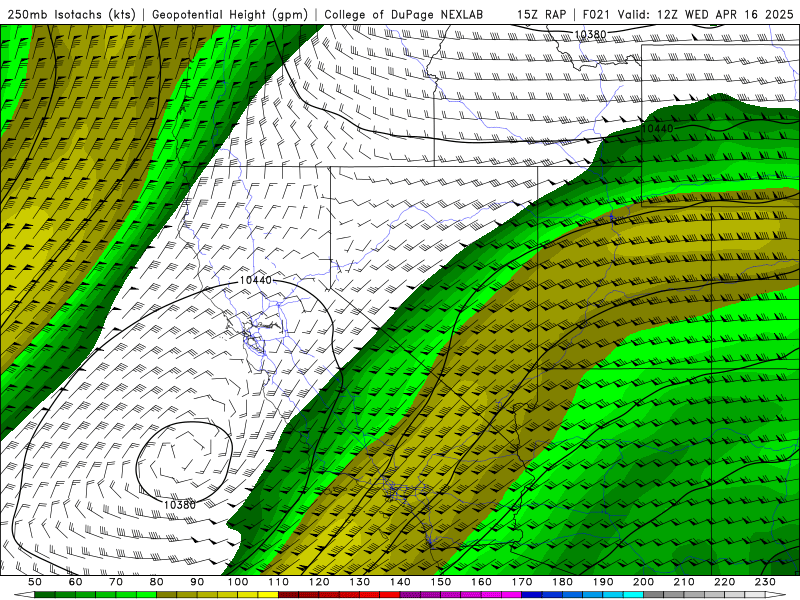Click the 150 label on the color scale

(x=441, y=582)
